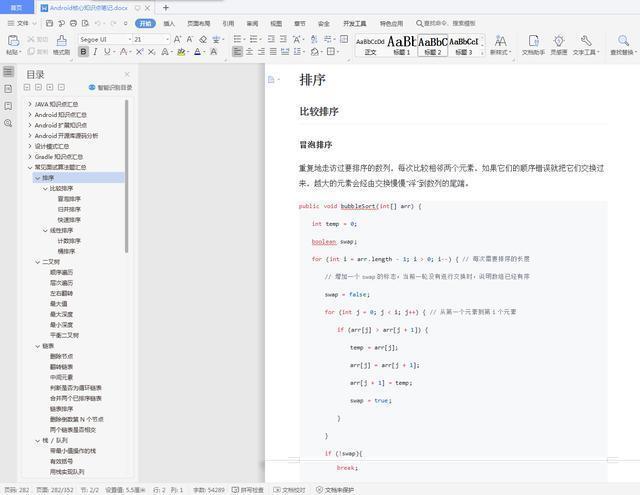Collapse the 排序 tree node
The width and height of the screenshot is (640, 495).
(38, 178)
